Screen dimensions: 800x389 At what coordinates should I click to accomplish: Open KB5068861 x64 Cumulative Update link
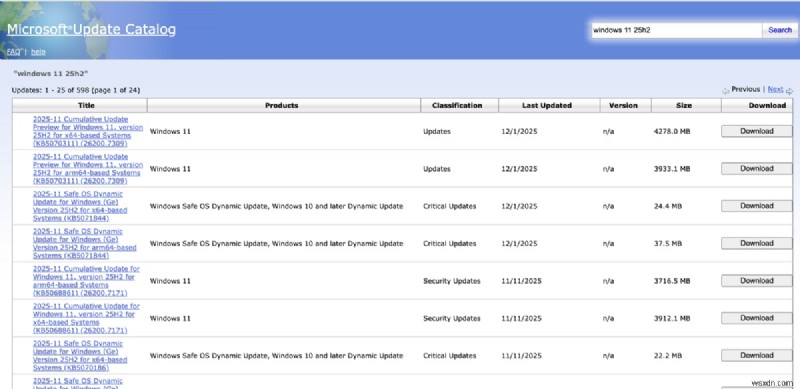point(86,318)
